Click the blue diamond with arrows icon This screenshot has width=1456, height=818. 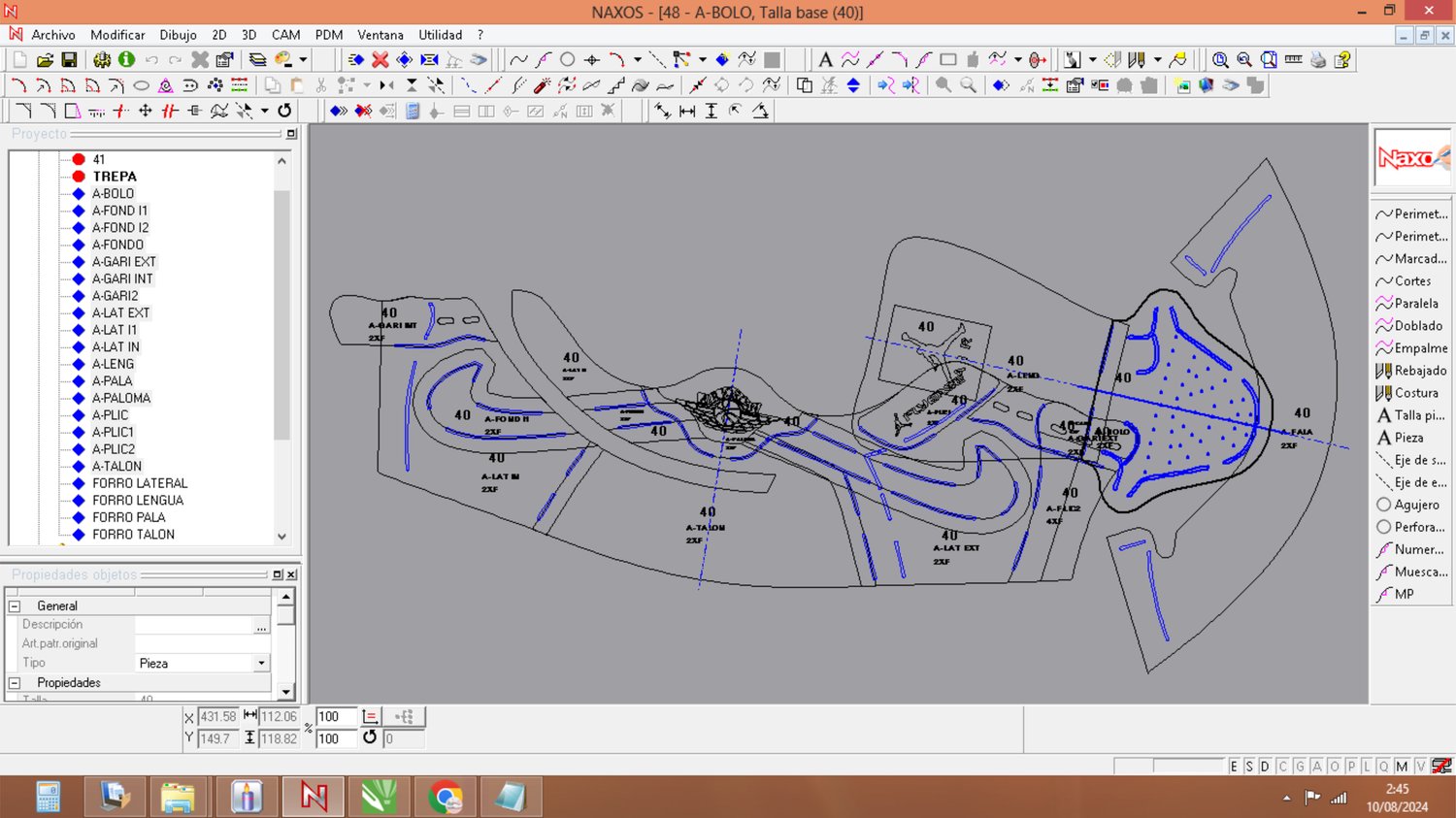[x=405, y=60]
